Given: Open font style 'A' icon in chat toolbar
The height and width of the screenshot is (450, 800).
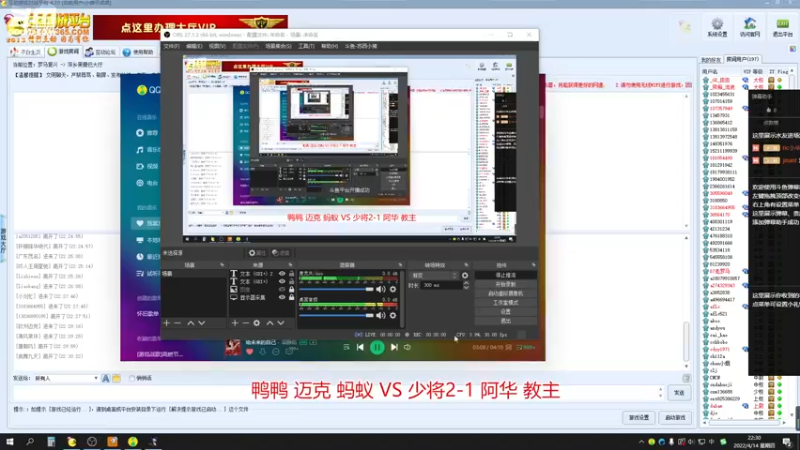Looking at the screenshot, I should point(106,379).
